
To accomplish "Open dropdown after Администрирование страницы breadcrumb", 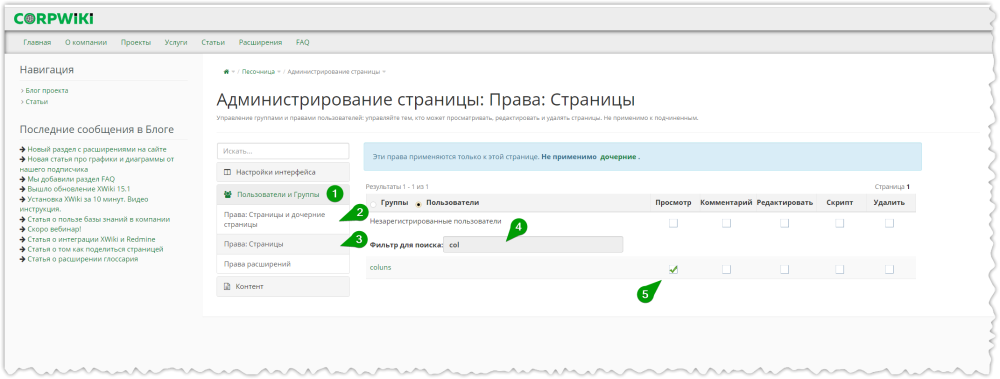I will [384, 71].
